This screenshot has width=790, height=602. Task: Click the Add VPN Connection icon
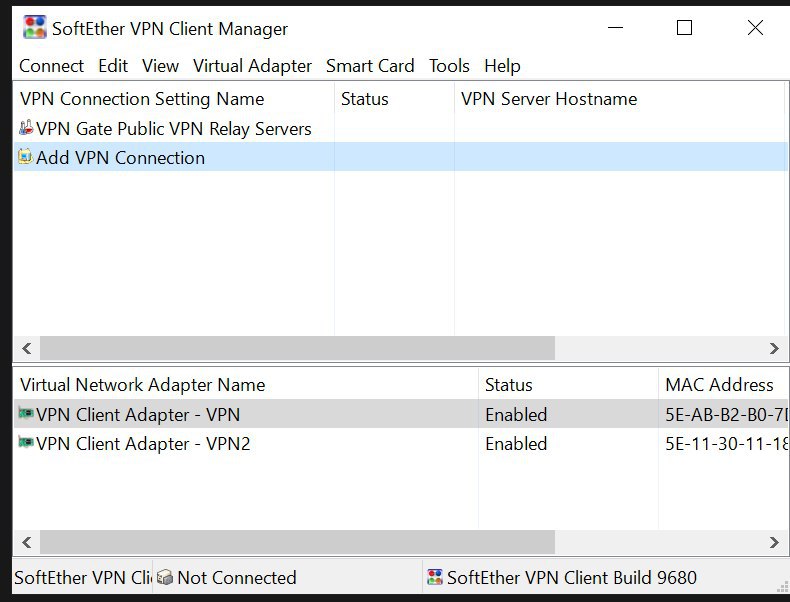pyautogui.click(x=25, y=157)
